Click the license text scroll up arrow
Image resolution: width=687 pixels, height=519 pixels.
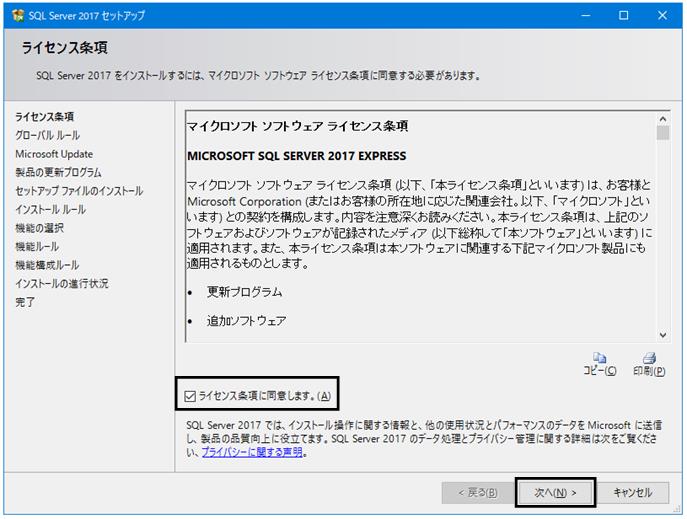tap(663, 119)
